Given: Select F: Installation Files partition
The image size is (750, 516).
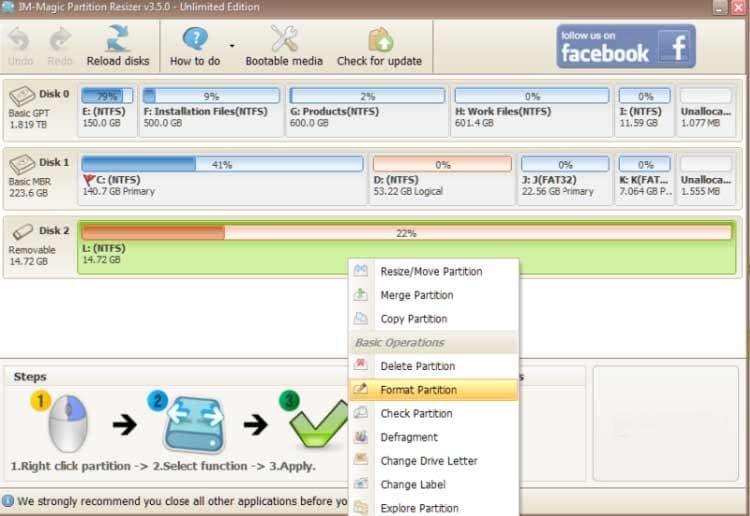Looking at the screenshot, I should (x=211, y=111).
